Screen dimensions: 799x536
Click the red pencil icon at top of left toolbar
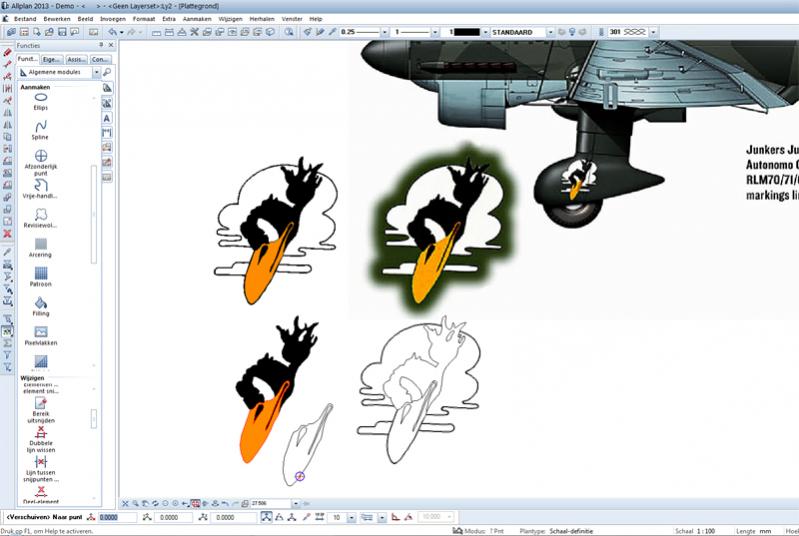7,52
